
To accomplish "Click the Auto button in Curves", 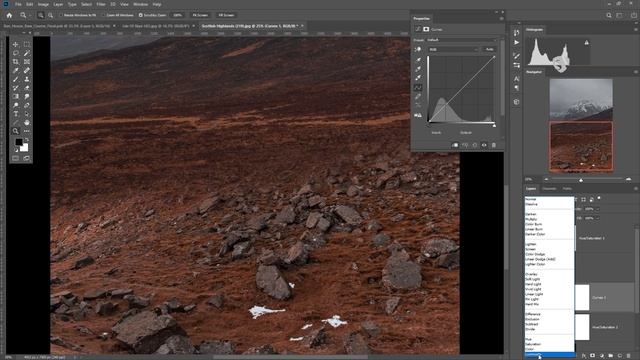I will [489, 49].
